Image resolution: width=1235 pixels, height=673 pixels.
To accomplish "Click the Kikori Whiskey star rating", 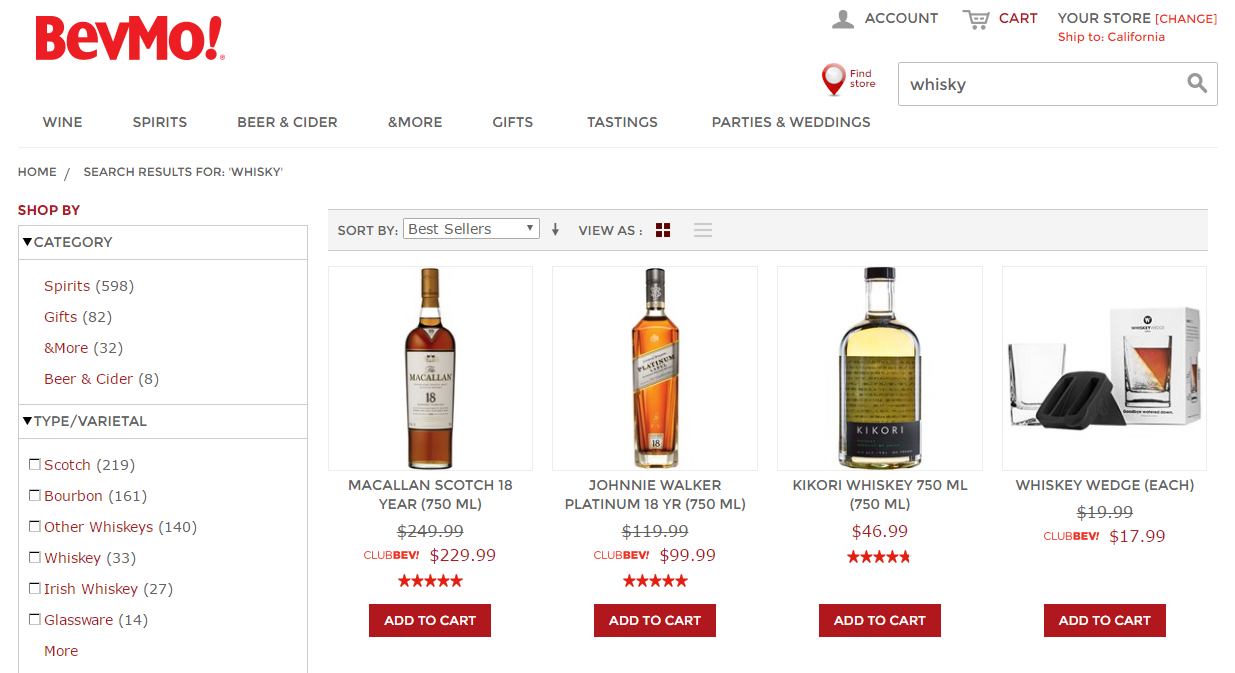I will pos(879,557).
